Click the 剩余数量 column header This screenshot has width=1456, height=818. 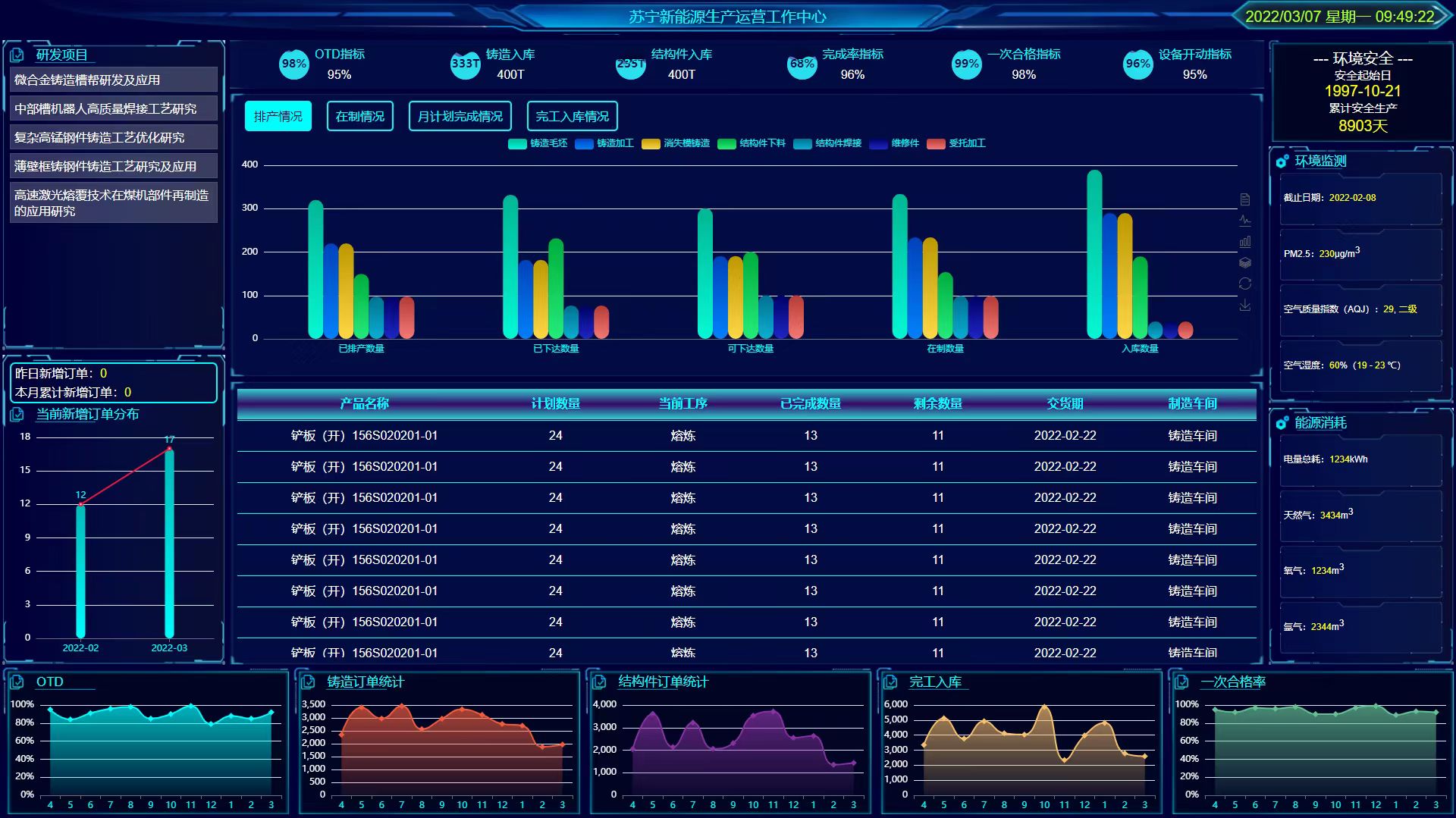[x=938, y=403]
